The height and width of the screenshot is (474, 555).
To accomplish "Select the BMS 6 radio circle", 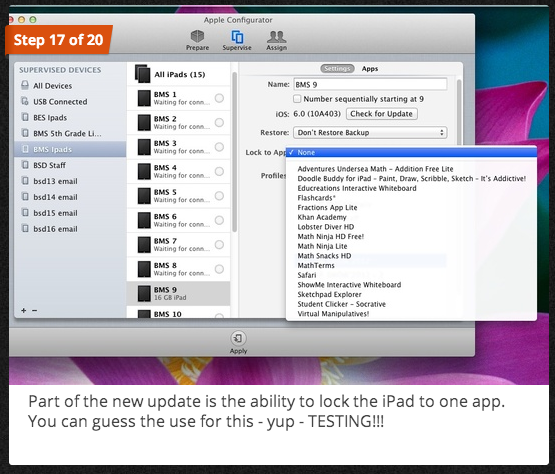I will click(219, 220).
